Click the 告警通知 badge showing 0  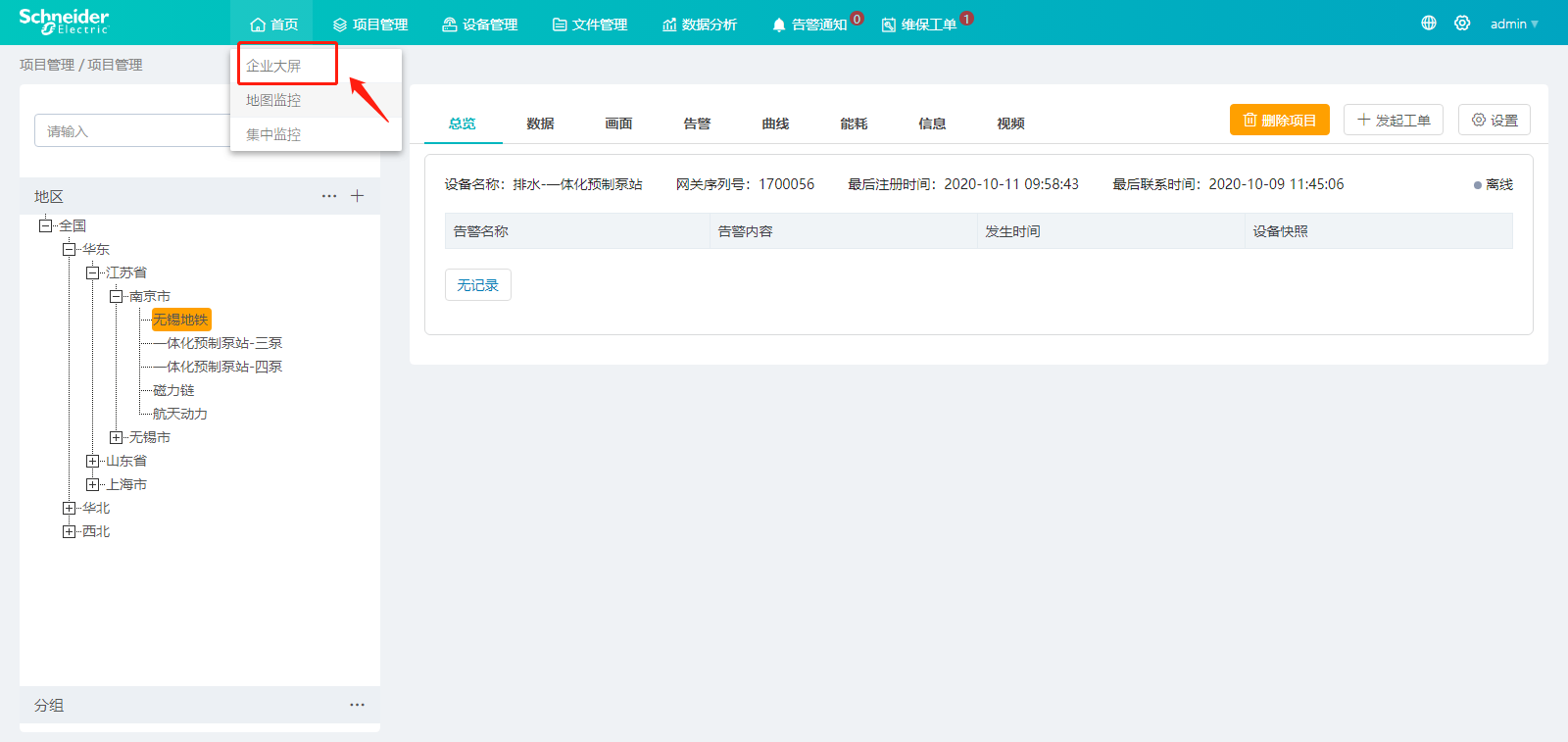(857, 19)
